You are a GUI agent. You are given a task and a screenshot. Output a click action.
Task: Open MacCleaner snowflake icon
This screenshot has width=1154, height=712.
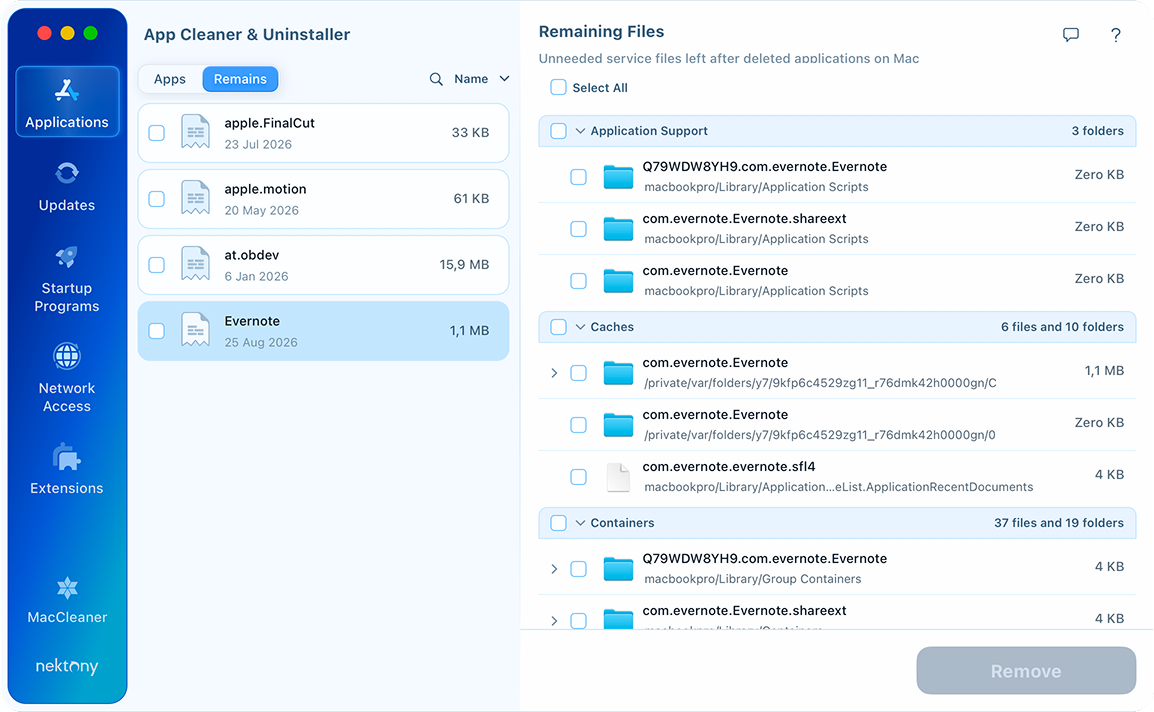67,588
